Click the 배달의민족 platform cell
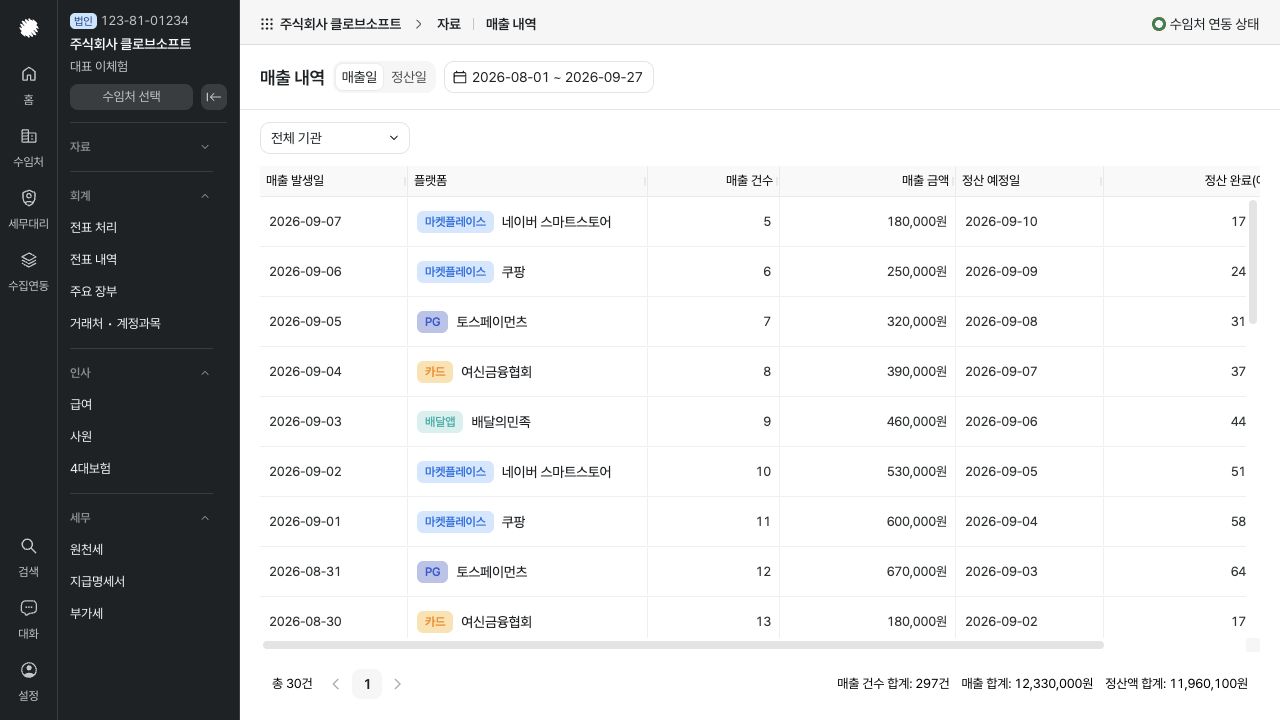This screenshot has height=720, width=1280. click(x=527, y=422)
